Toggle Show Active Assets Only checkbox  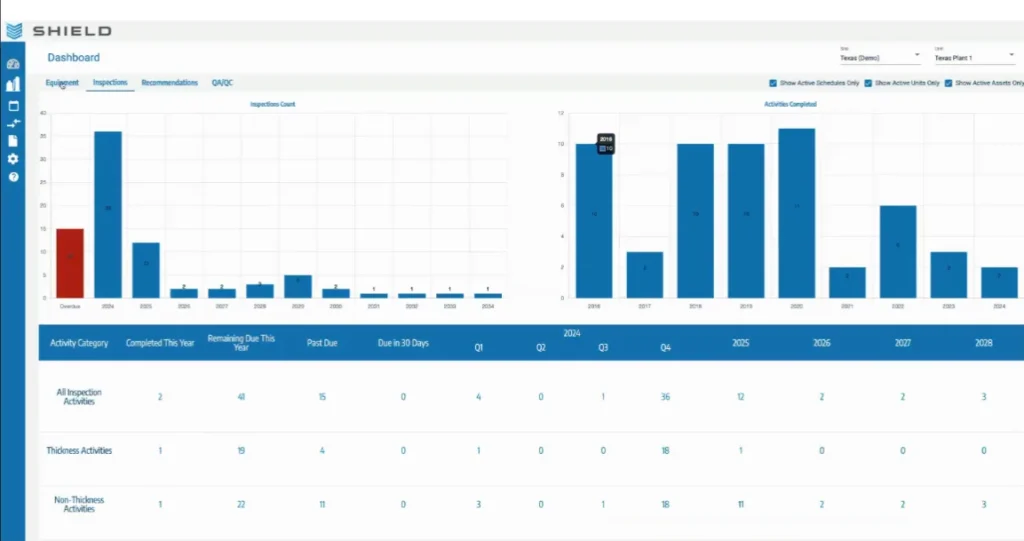tap(949, 83)
